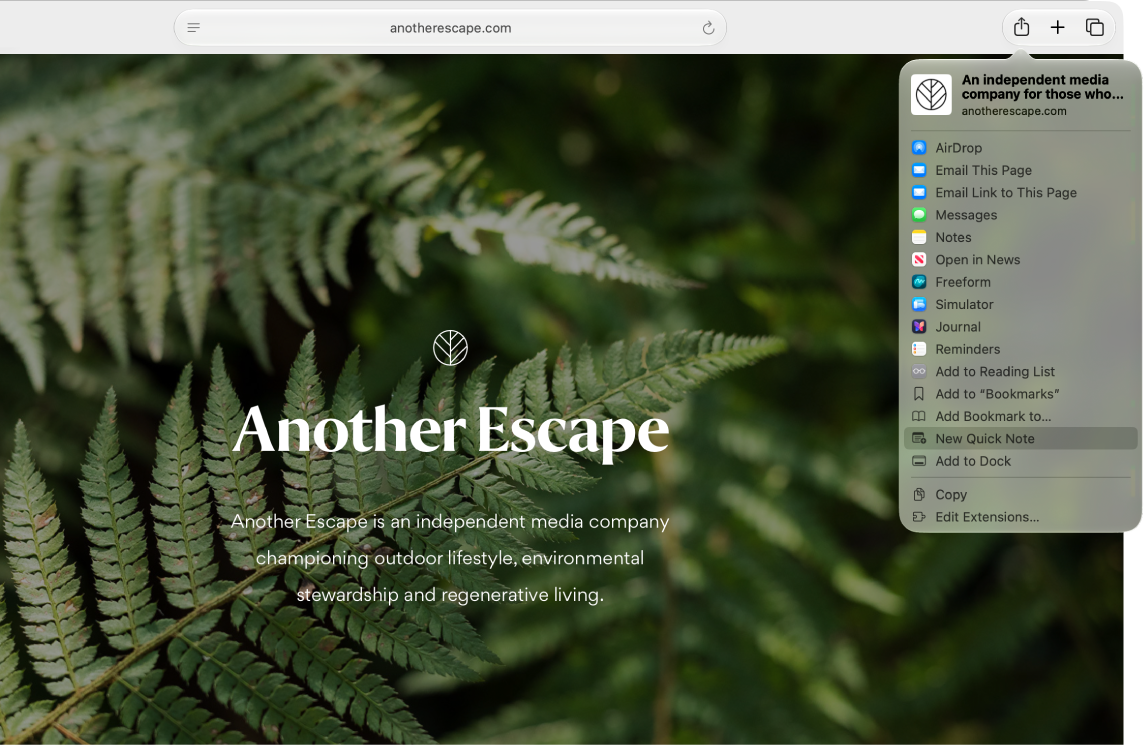This screenshot has width=1146, height=748.
Task: Select Email This Page
Action: 1023,170
